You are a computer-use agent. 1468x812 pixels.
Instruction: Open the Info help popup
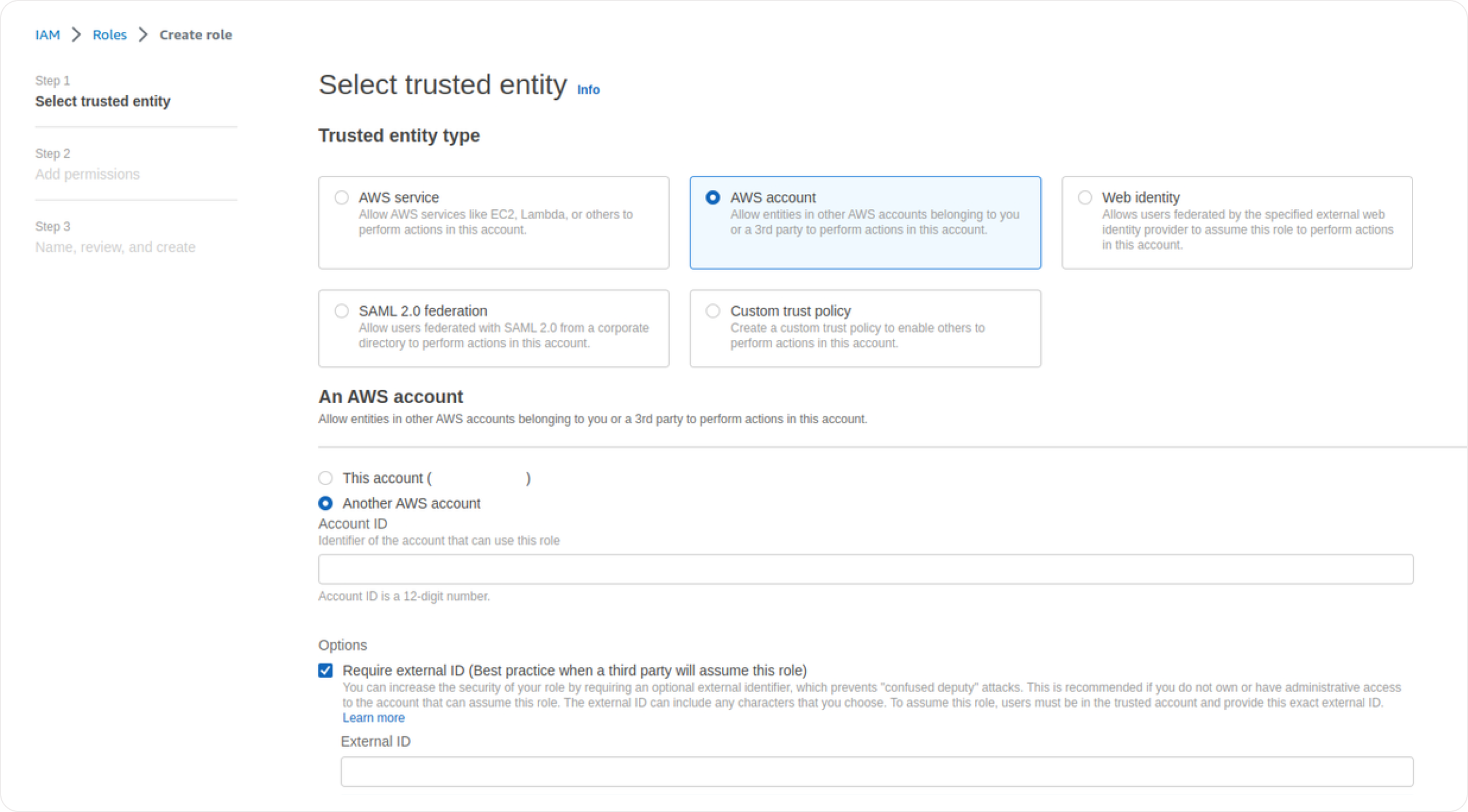pyautogui.click(x=588, y=89)
